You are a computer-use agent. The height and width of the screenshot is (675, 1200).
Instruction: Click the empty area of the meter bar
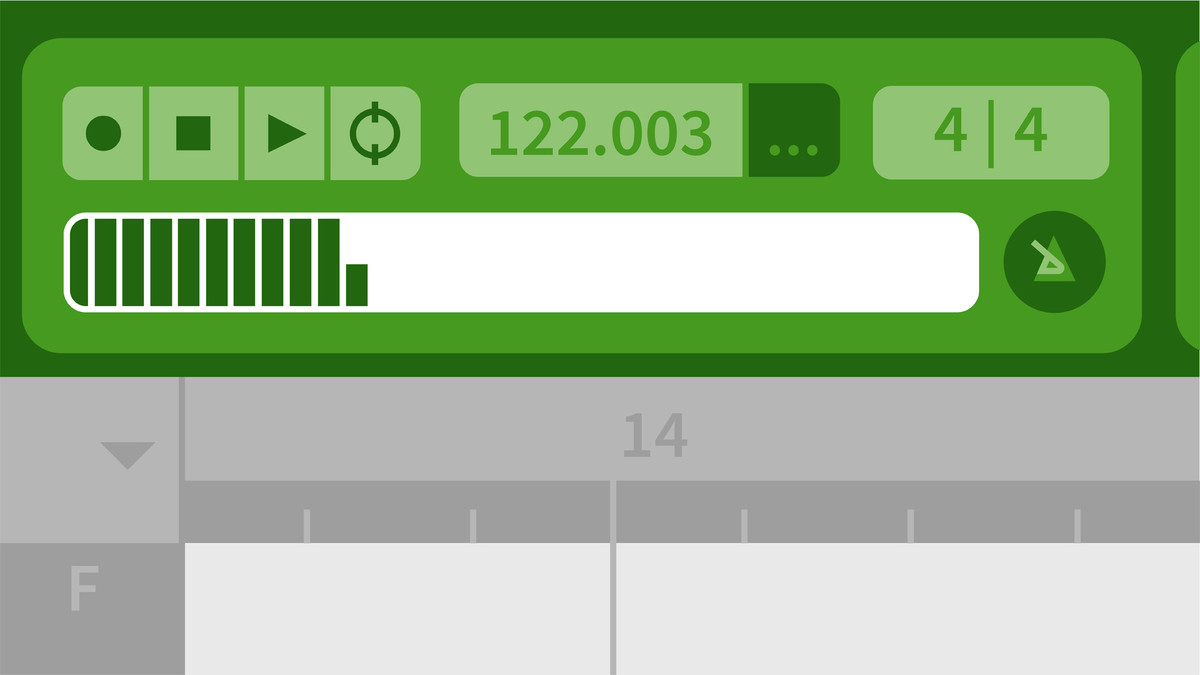670,262
